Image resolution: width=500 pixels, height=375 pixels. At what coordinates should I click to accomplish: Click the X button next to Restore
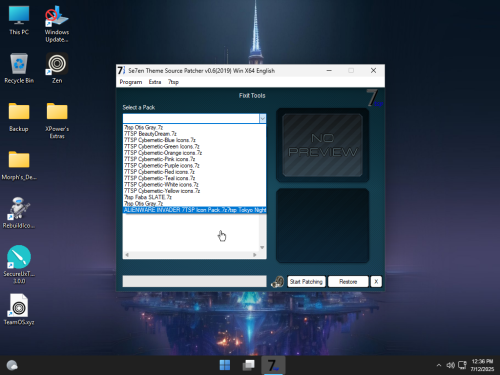point(376,282)
